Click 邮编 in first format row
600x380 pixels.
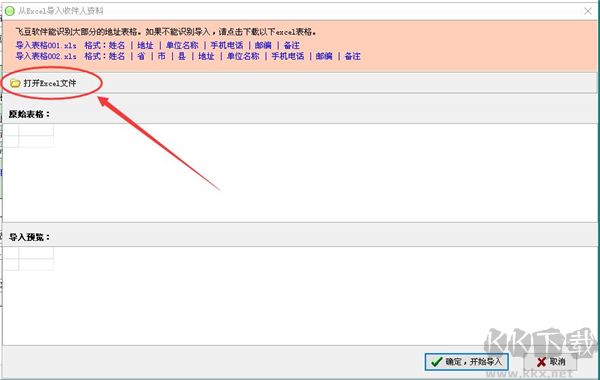(263, 45)
